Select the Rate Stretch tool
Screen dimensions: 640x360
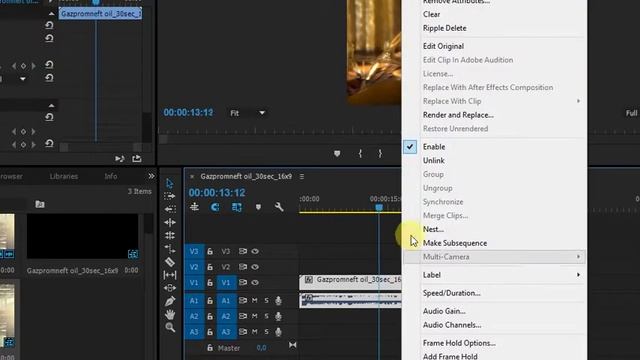coord(170,249)
